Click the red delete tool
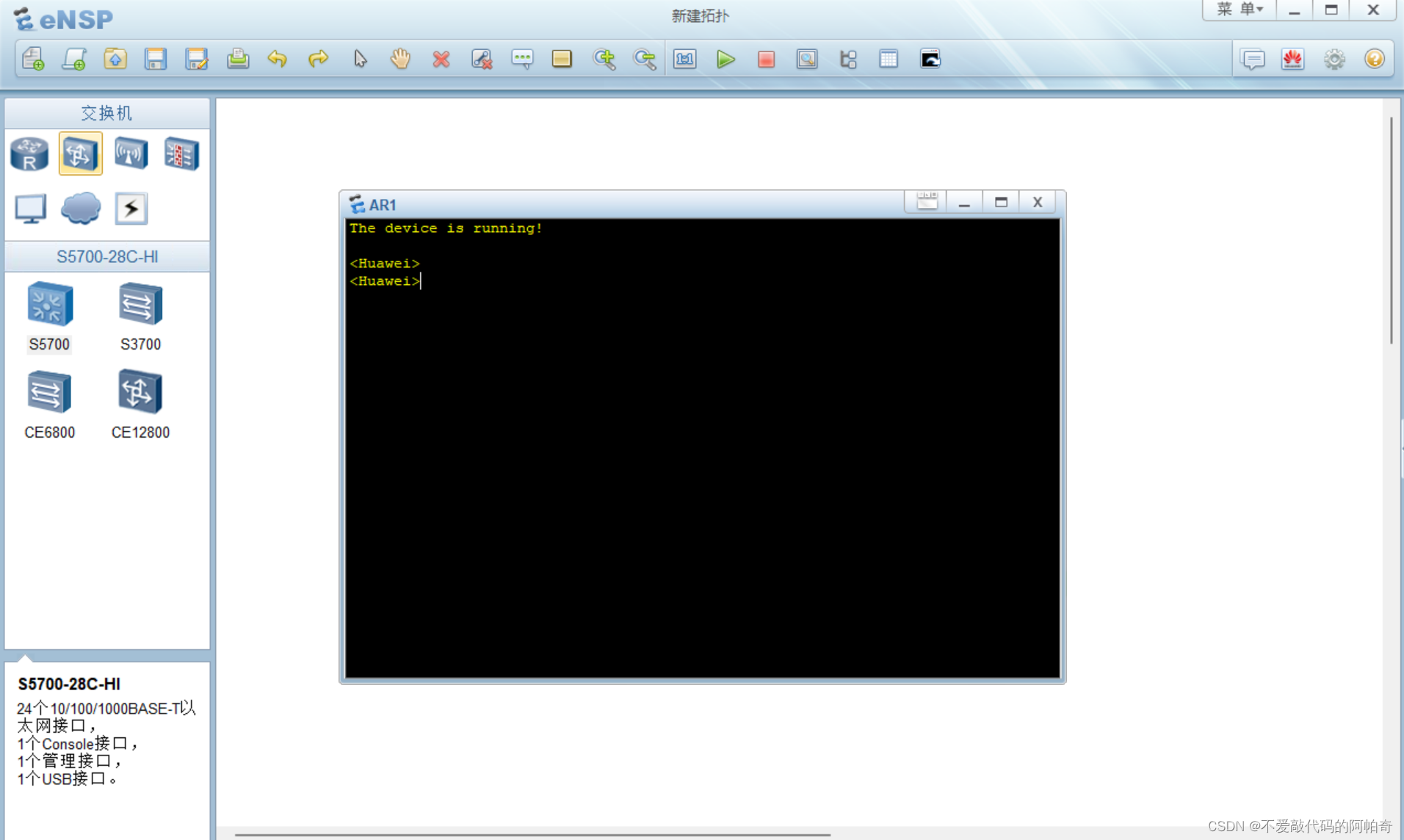 tap(441, 59)
